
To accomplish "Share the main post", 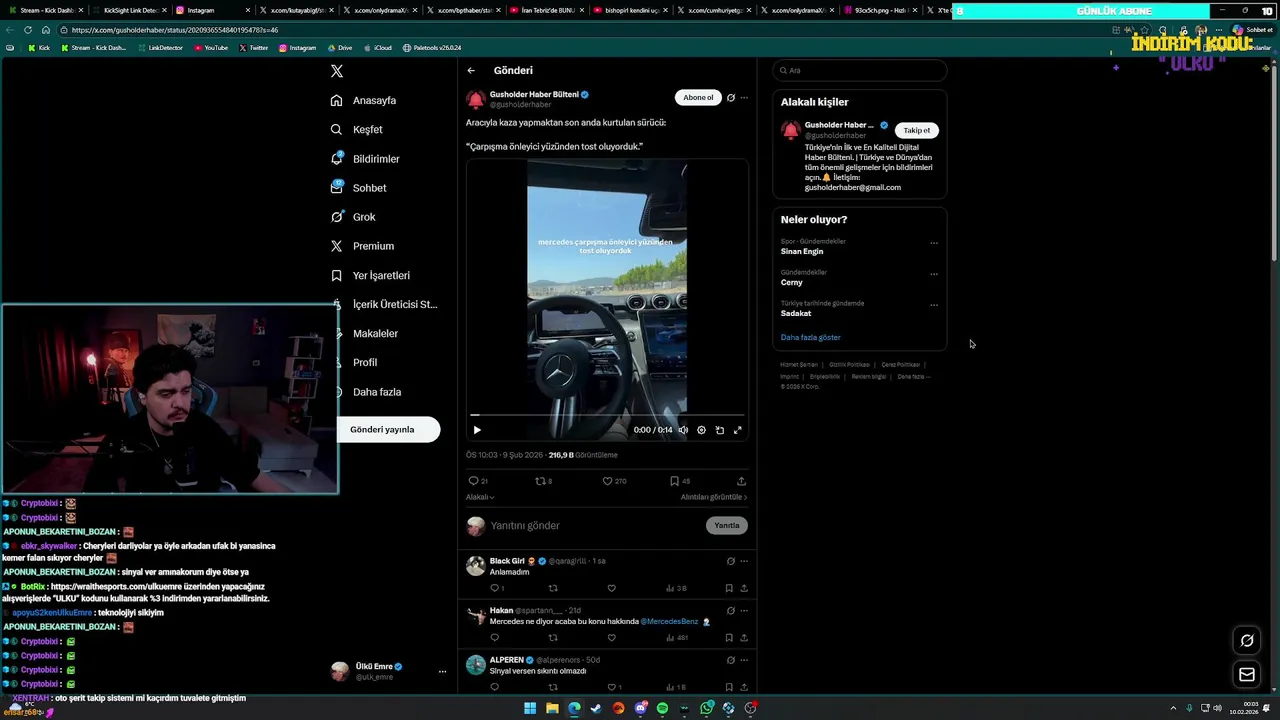I will pos(741,481).
